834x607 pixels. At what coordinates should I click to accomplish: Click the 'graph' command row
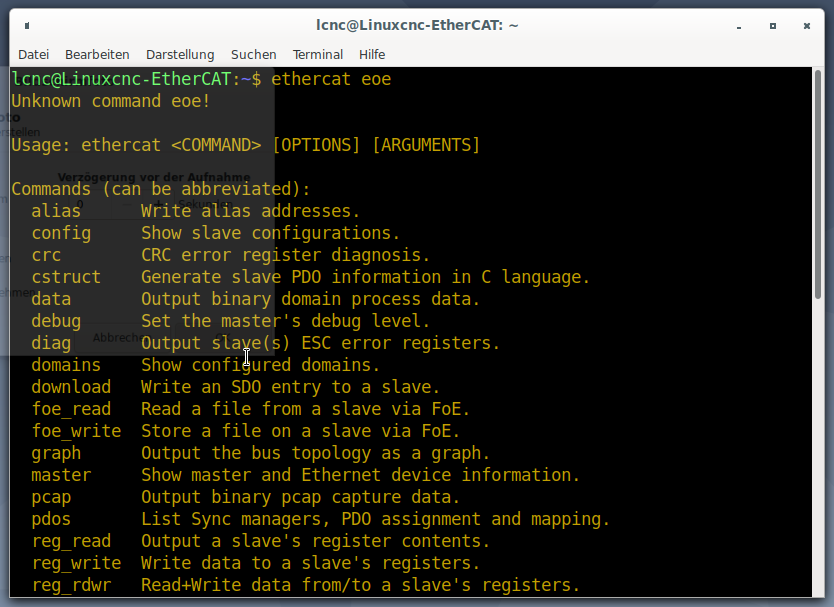(261, 453)
